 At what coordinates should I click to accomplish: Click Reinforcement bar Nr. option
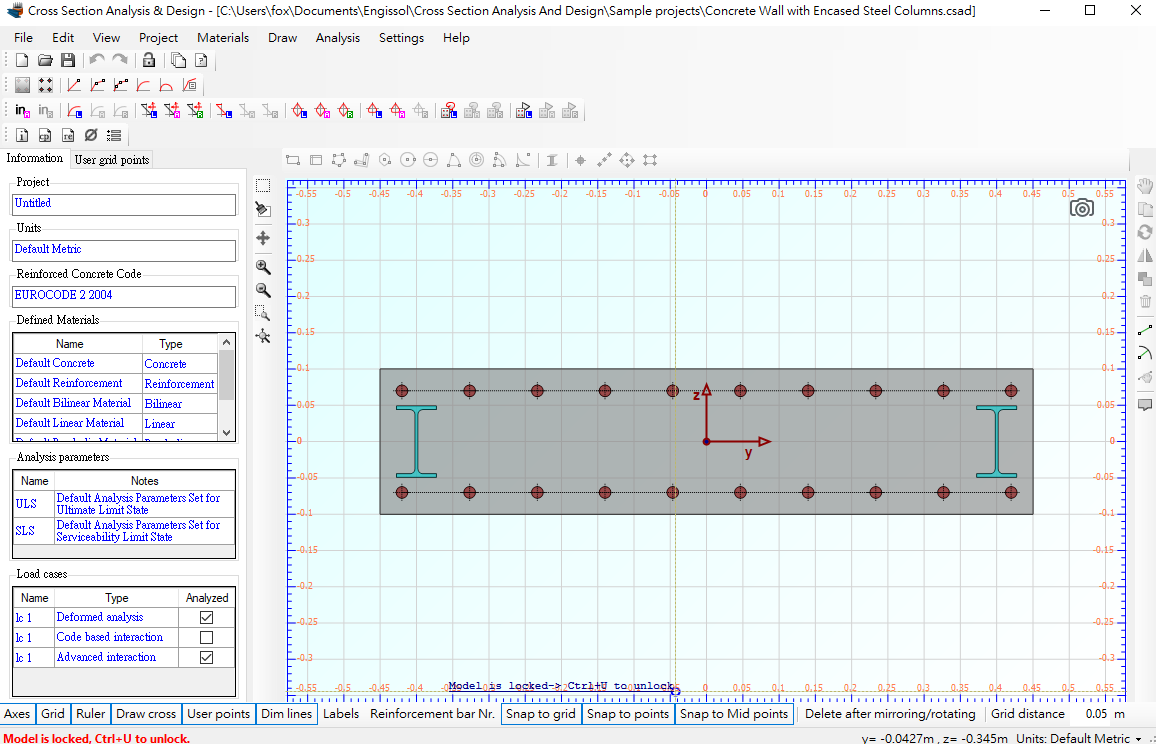(432, 714)
